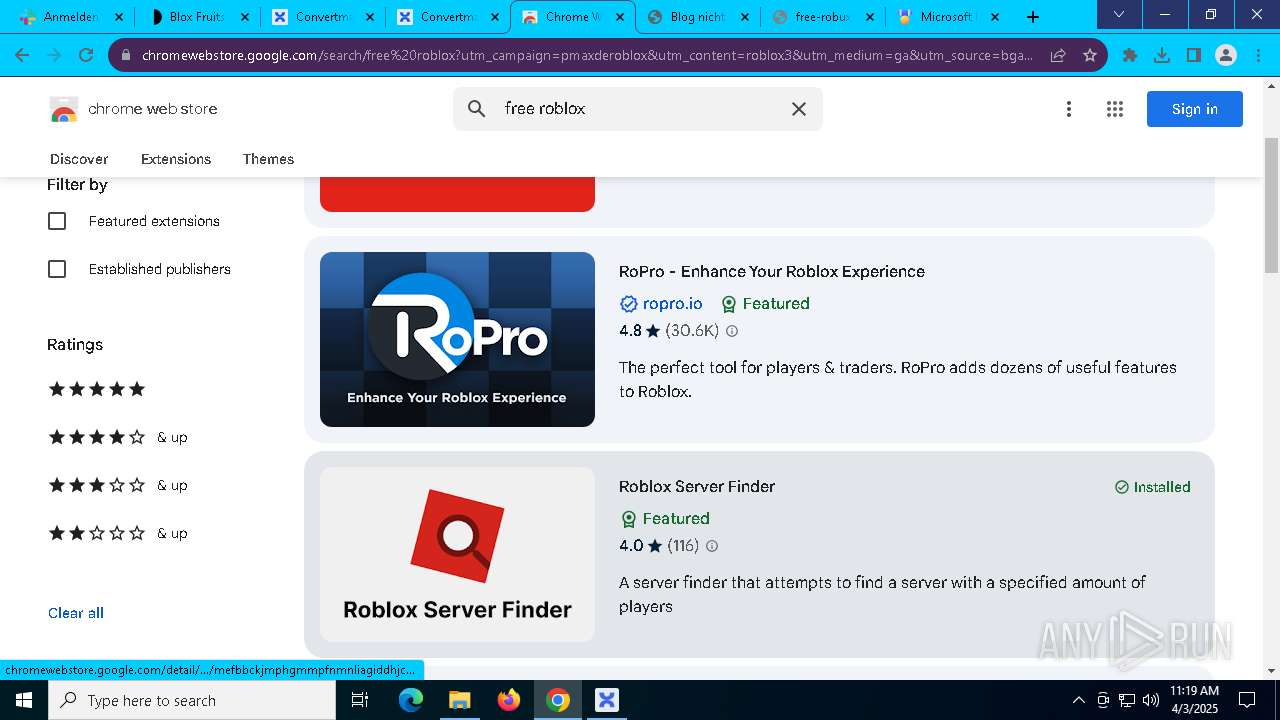This screenshot has width=1280, height=720.
Task: Show hidden tray icons chevron
Action: [x=1078, y=700]
